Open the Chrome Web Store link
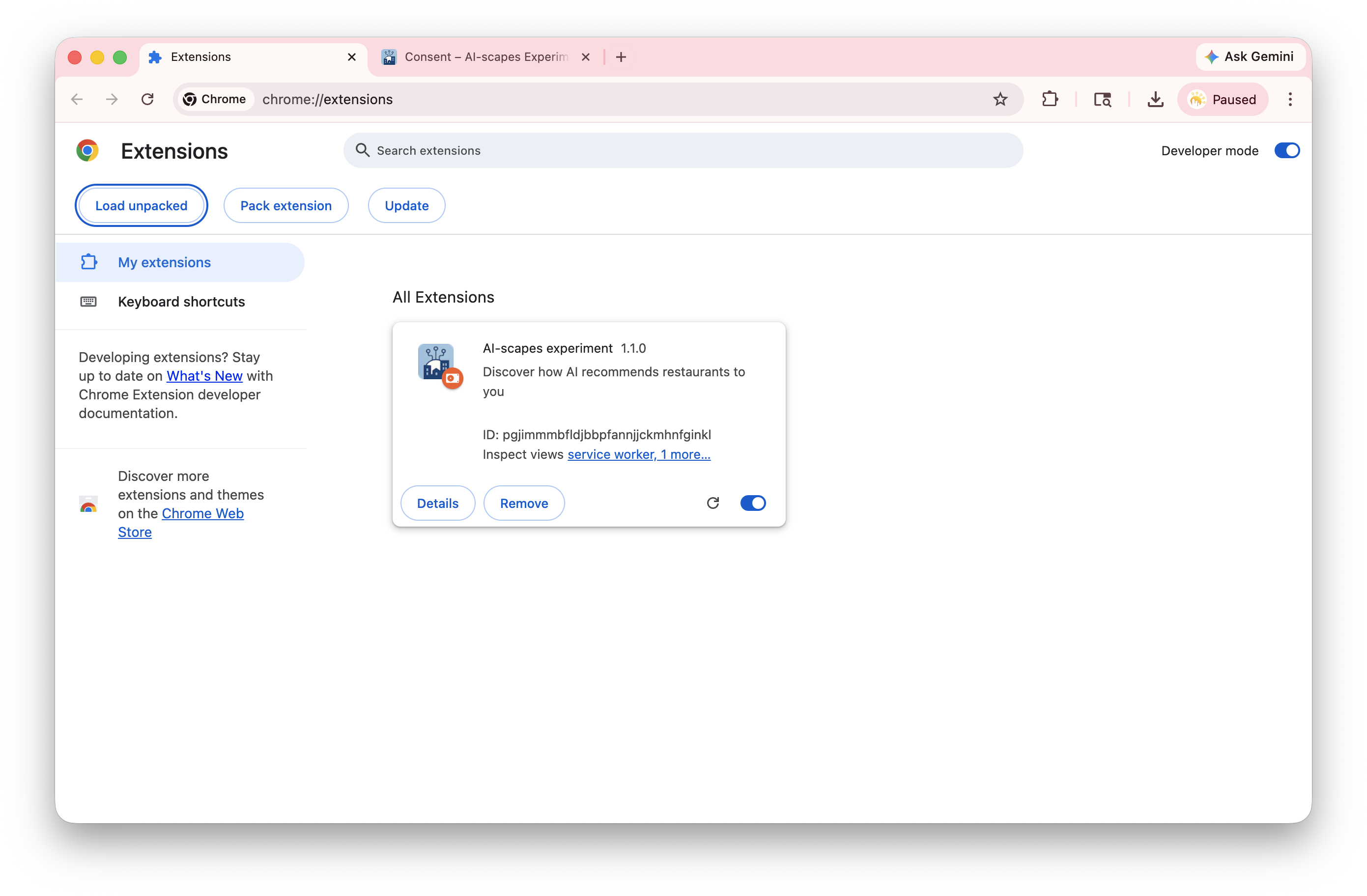Image resolution: width=1367 pixels, height=896 pixels. point(180,523)
